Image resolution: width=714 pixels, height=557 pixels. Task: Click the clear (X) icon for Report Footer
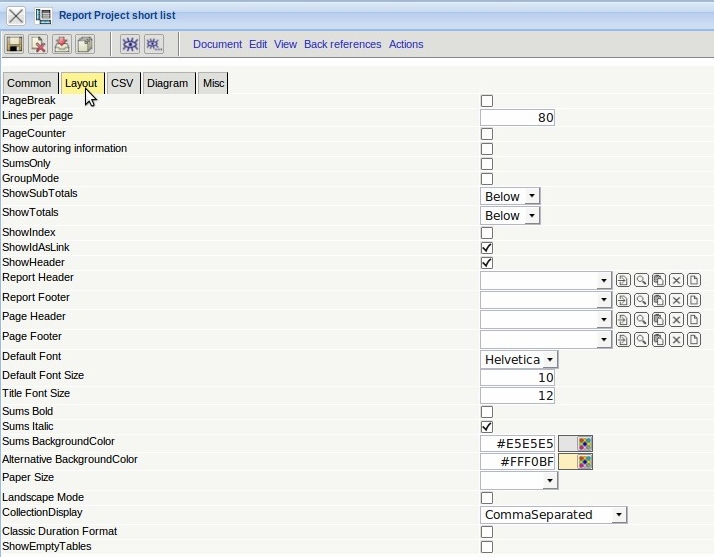[677, 300]
